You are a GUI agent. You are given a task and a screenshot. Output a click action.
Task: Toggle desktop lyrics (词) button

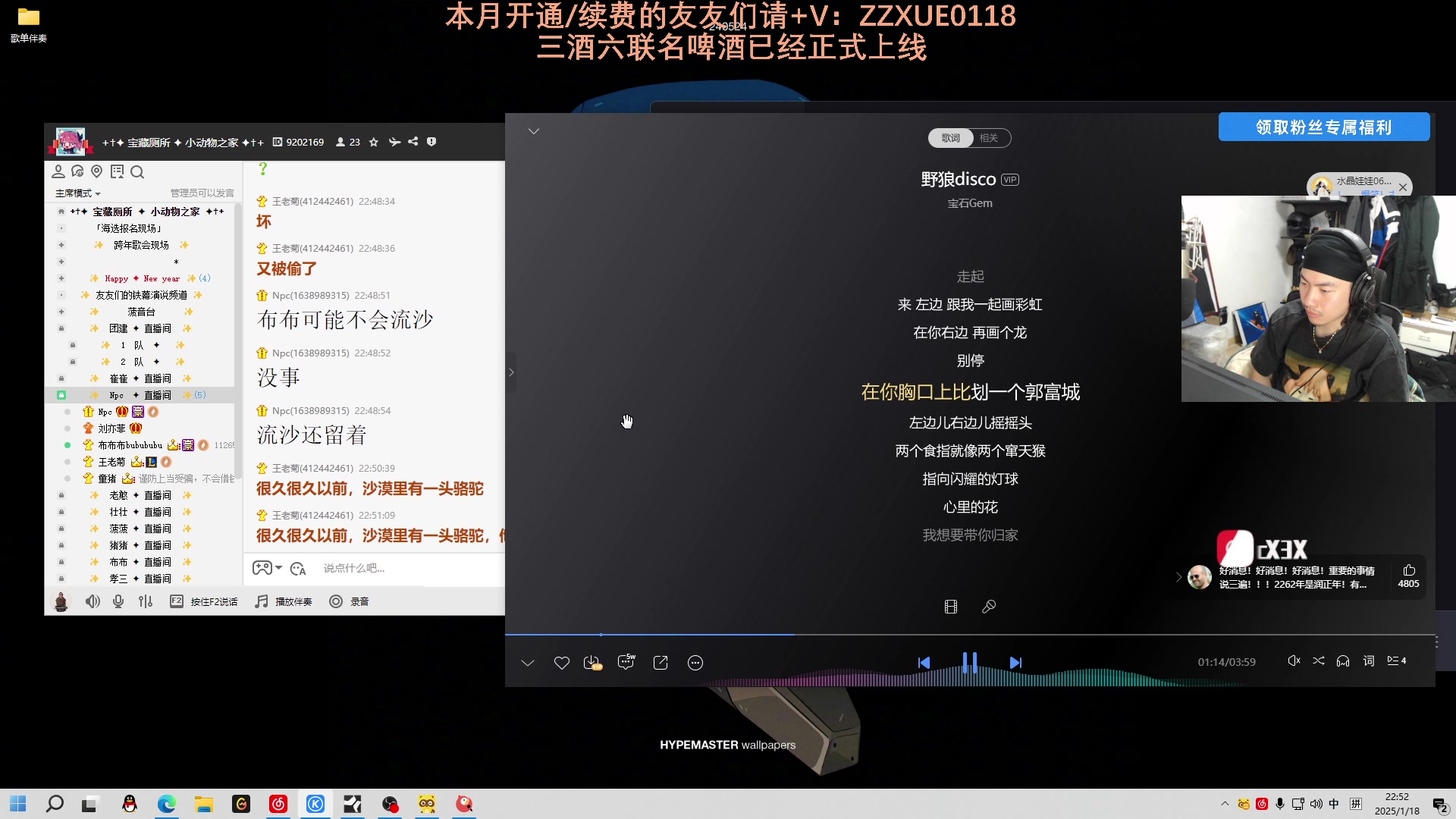pos(1369,661)
